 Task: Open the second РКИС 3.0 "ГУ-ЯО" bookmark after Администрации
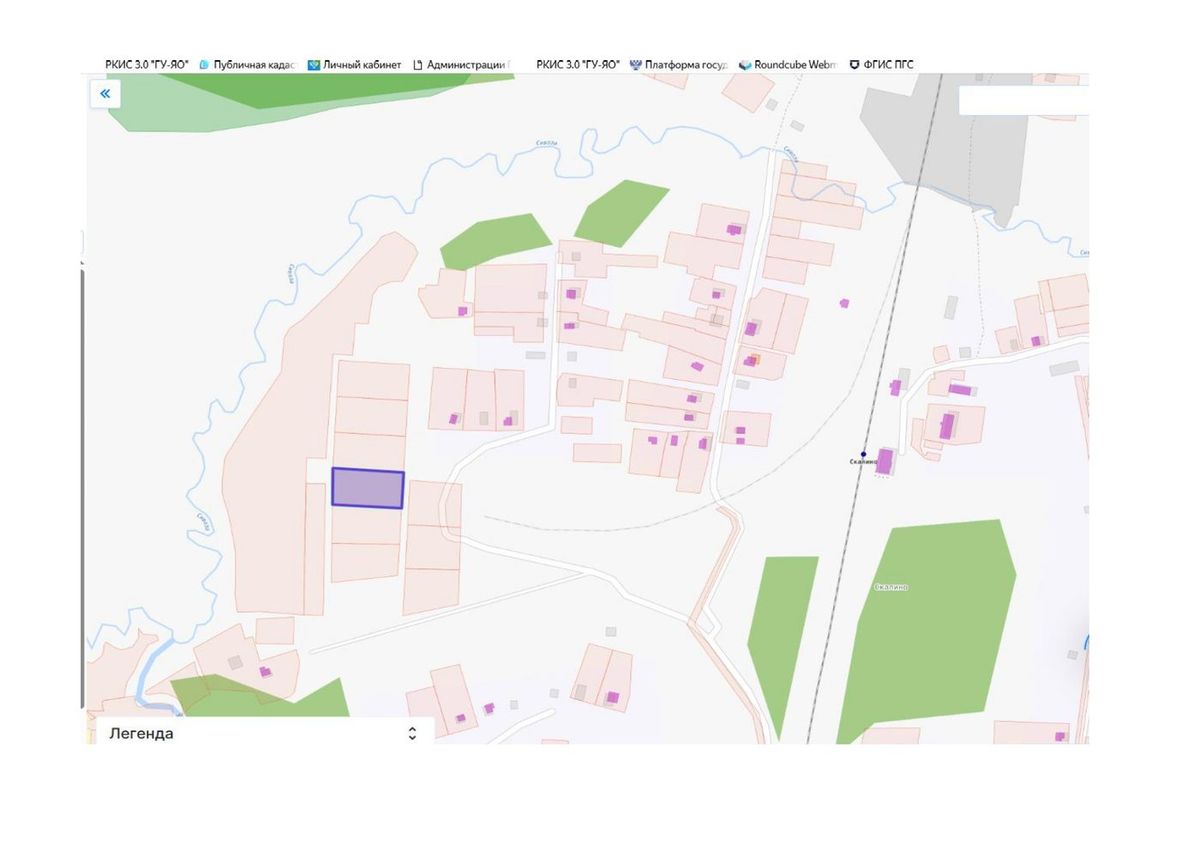[x=578, y=65]
